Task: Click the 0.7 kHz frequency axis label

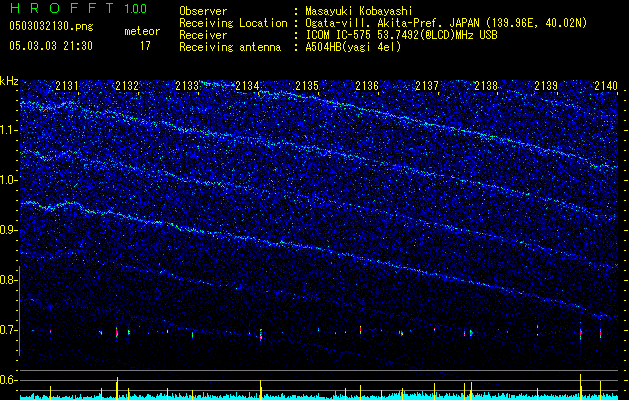Action: pos(9,330)
